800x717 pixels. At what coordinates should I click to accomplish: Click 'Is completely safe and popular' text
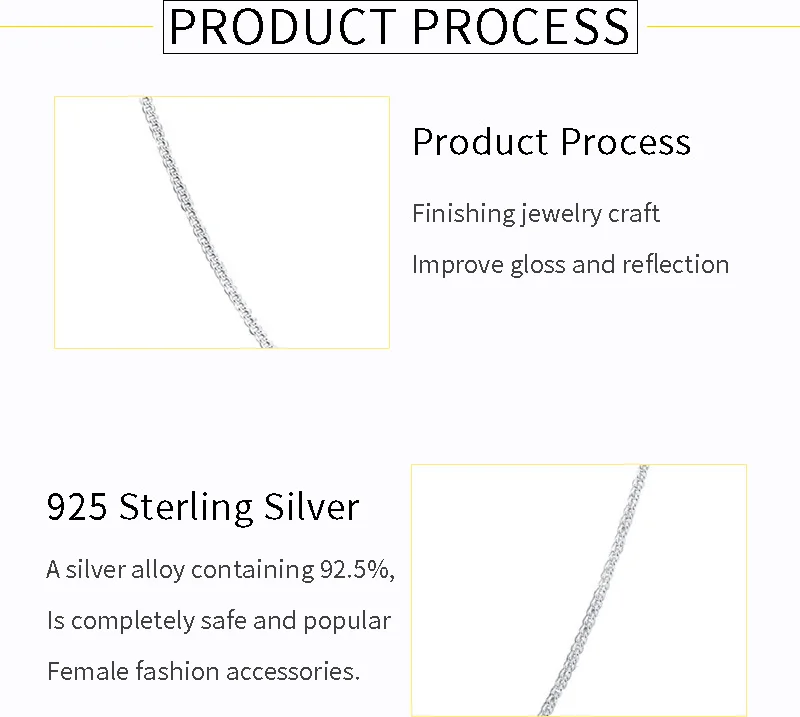tap(219, 621)
